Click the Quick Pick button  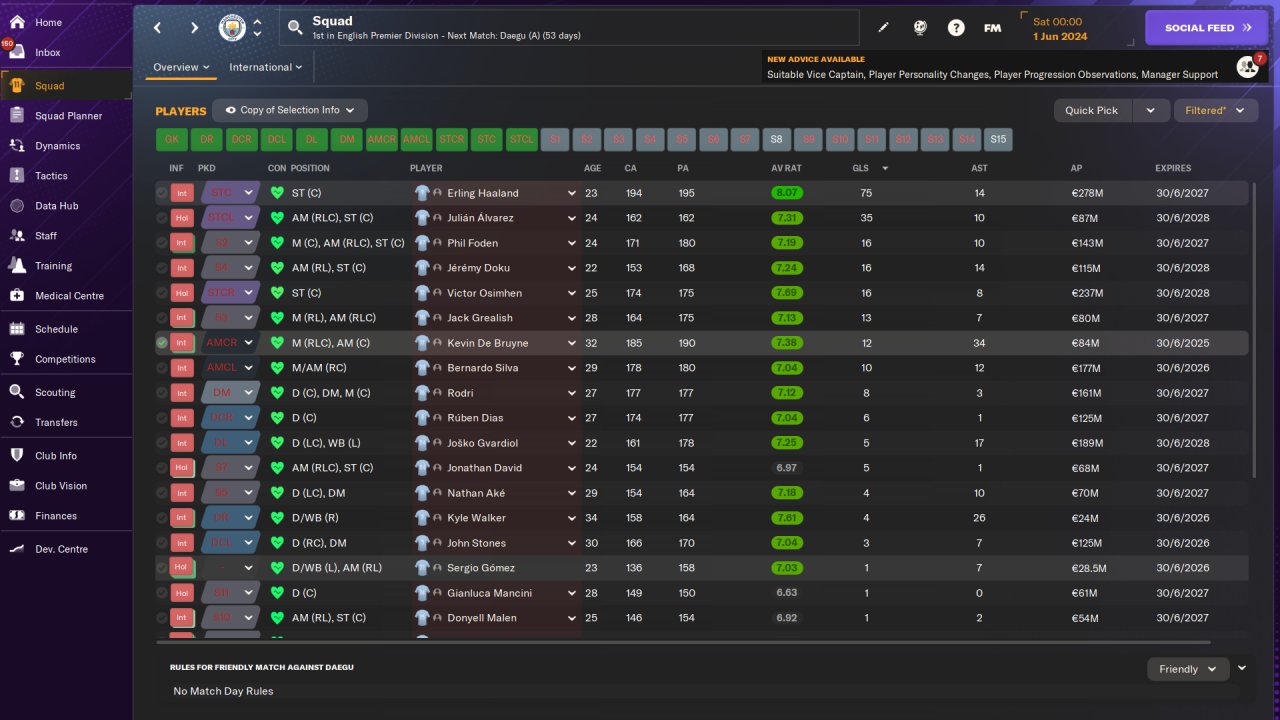pyautogui.click(x=1092, y=110)
